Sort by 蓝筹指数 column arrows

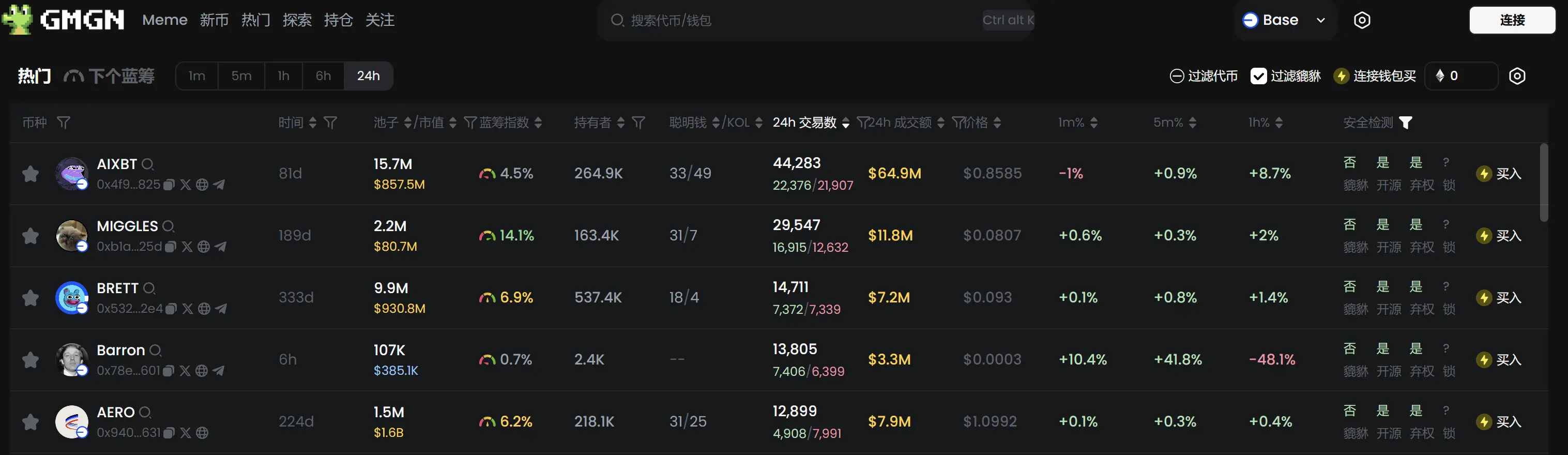tap(538, 123)
